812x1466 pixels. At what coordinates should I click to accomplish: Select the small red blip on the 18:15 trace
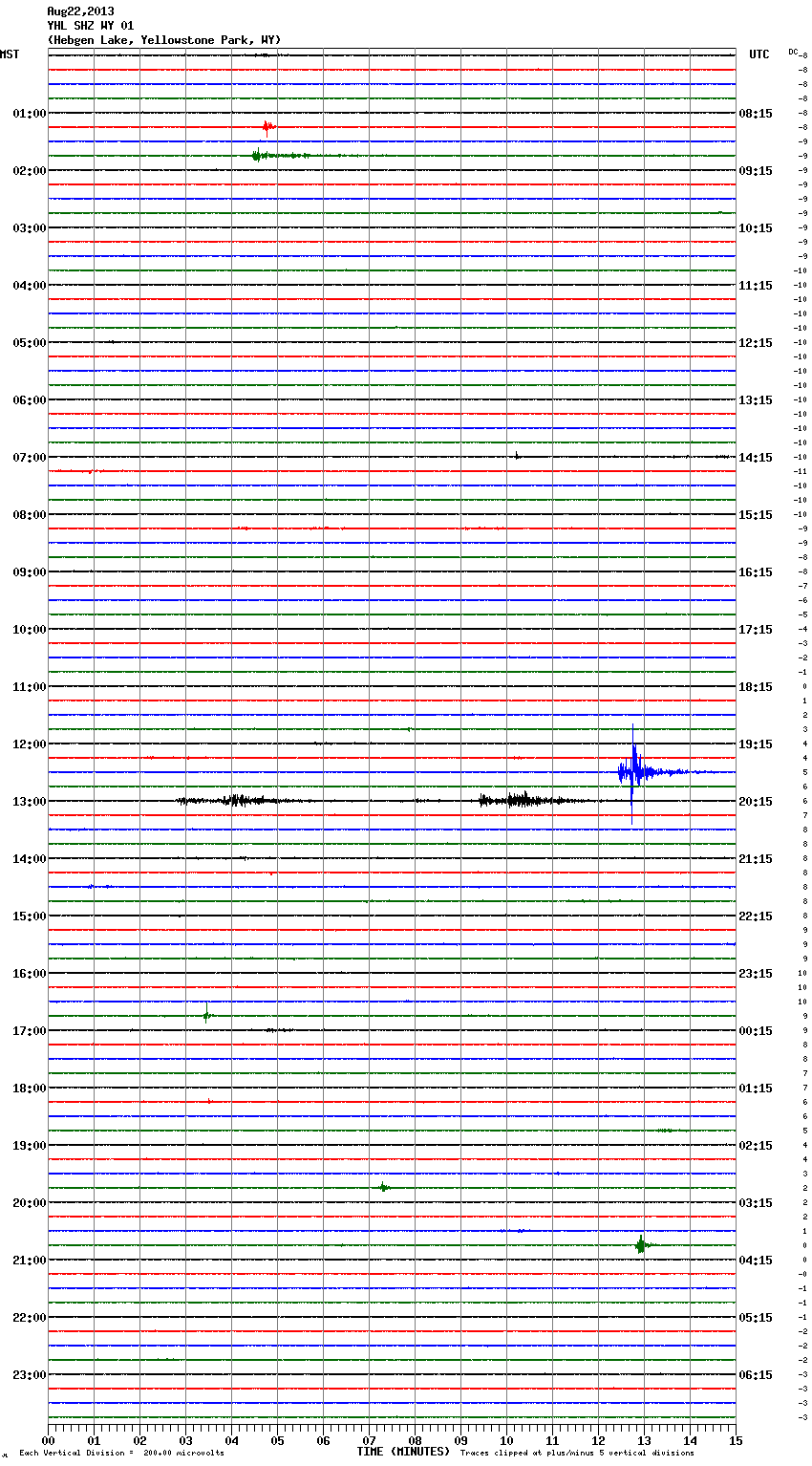pos(209,1101)
